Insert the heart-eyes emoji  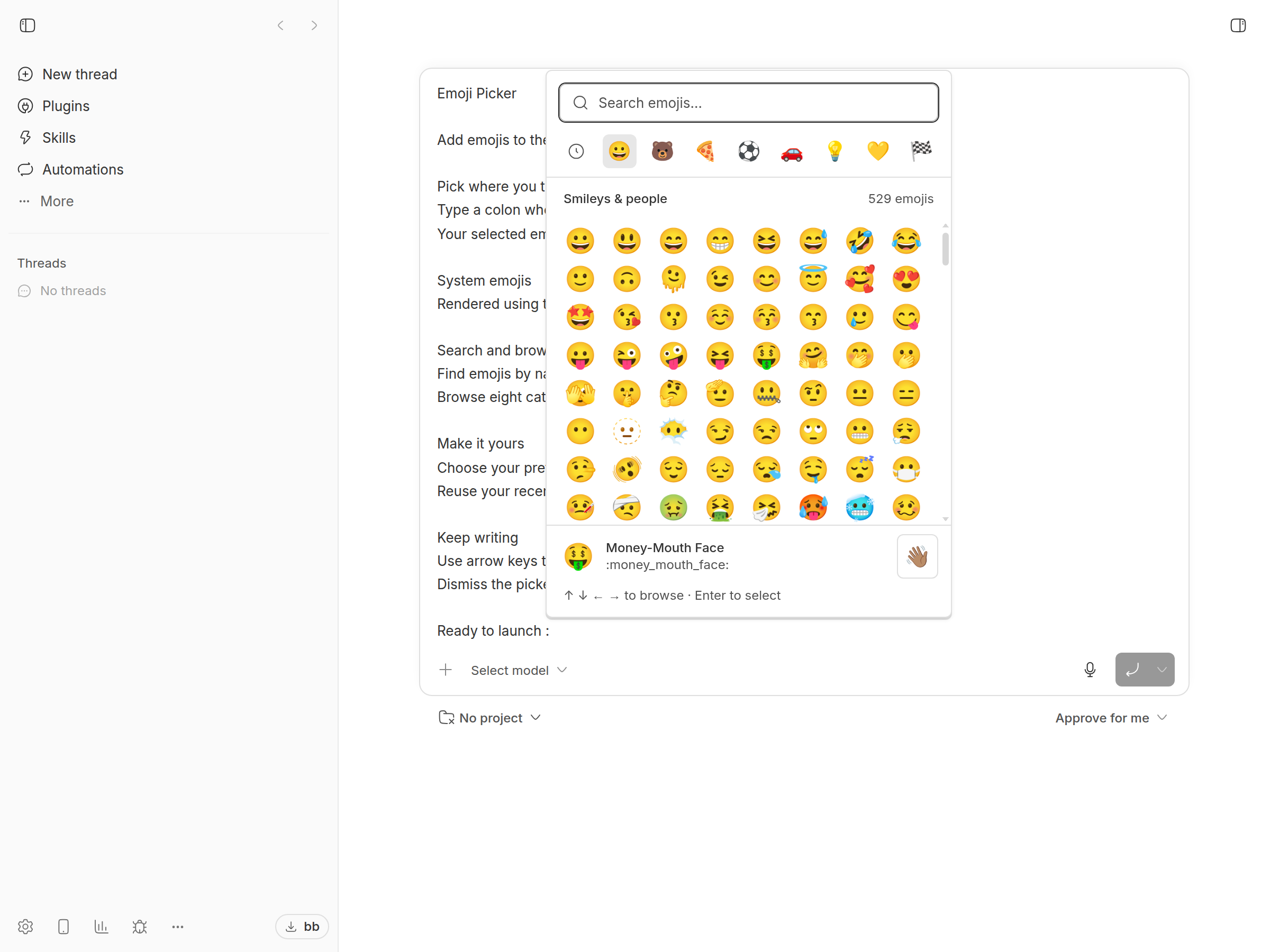coord(905,279)
